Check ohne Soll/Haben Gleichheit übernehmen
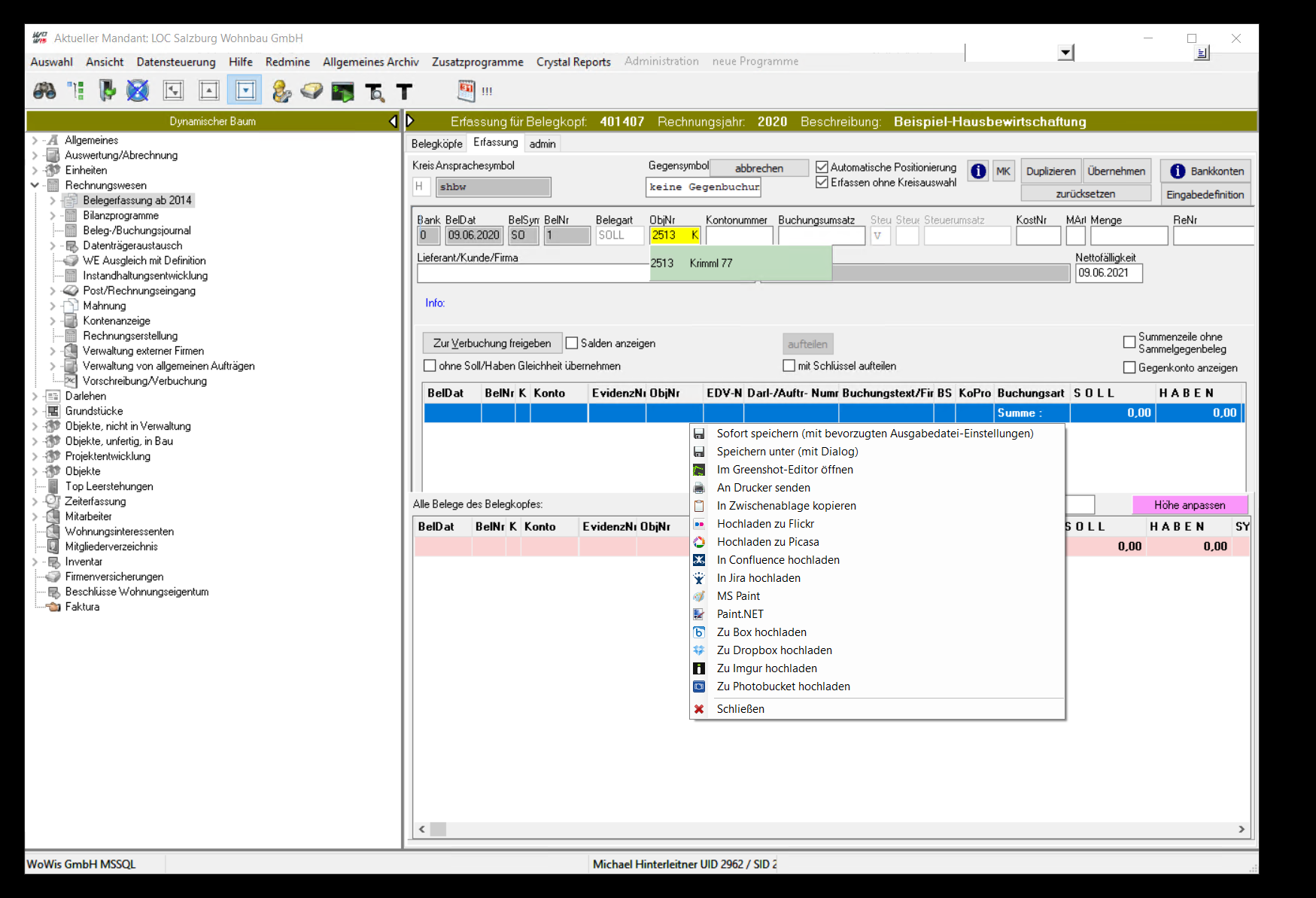 point(430,366)
